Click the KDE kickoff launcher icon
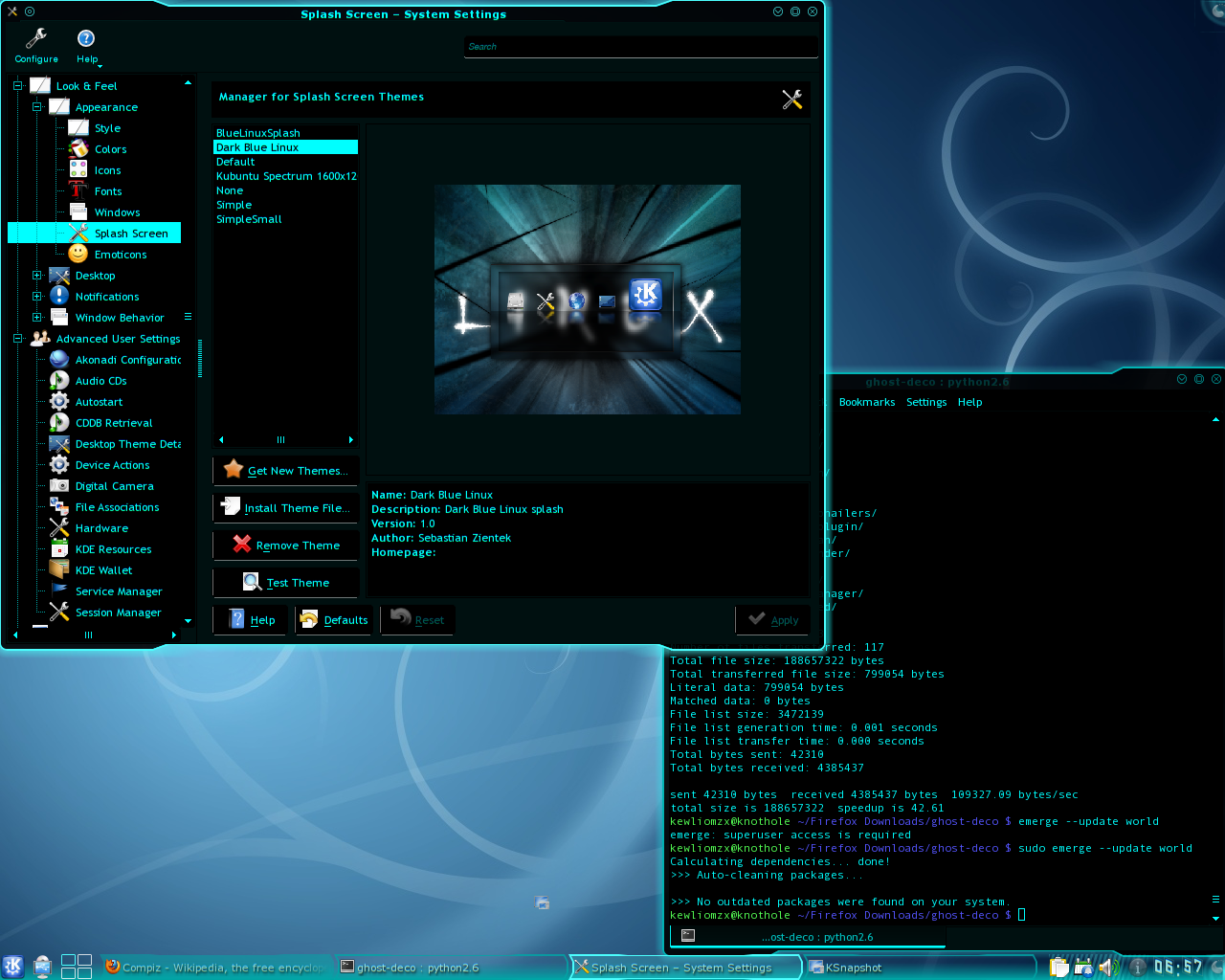This screenshot has width=1225, height=980. [13, 967]
